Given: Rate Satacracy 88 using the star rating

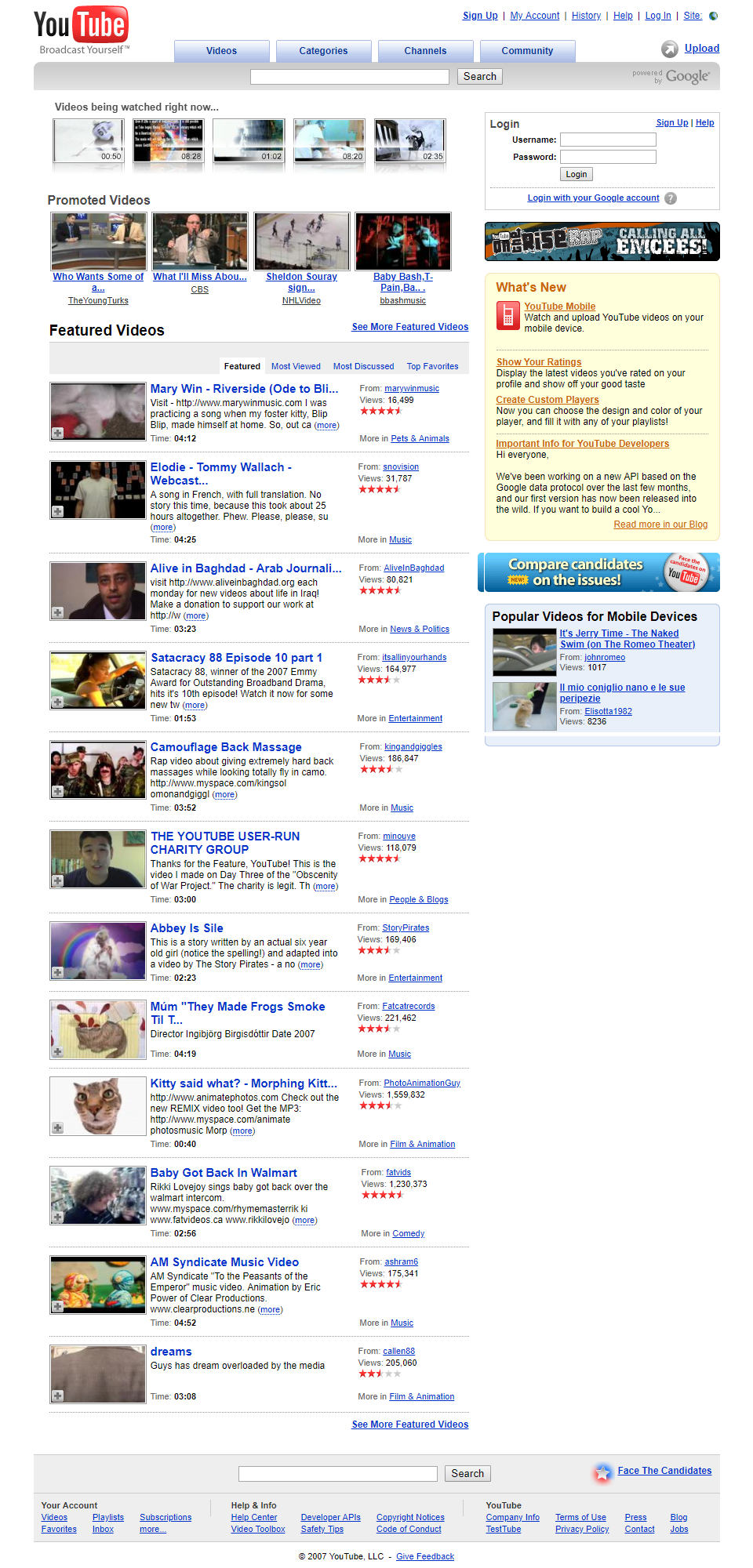Looking at the screenshot, I should click(379, 680).
